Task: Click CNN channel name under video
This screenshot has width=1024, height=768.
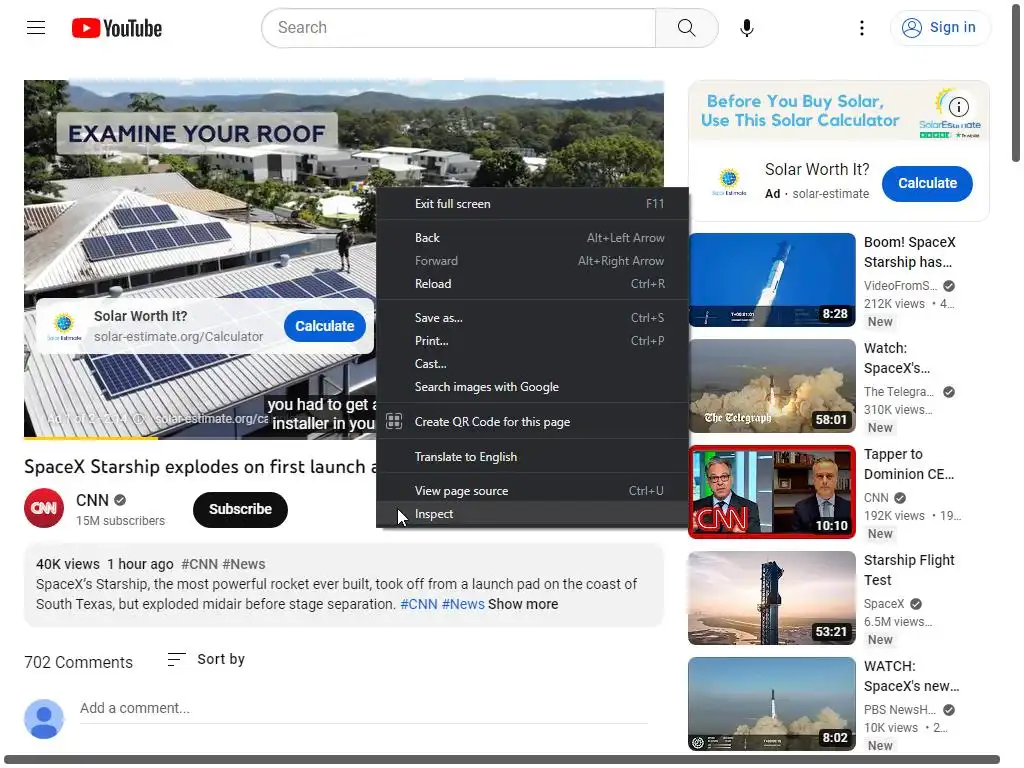Action: click(x=92, y=500)
